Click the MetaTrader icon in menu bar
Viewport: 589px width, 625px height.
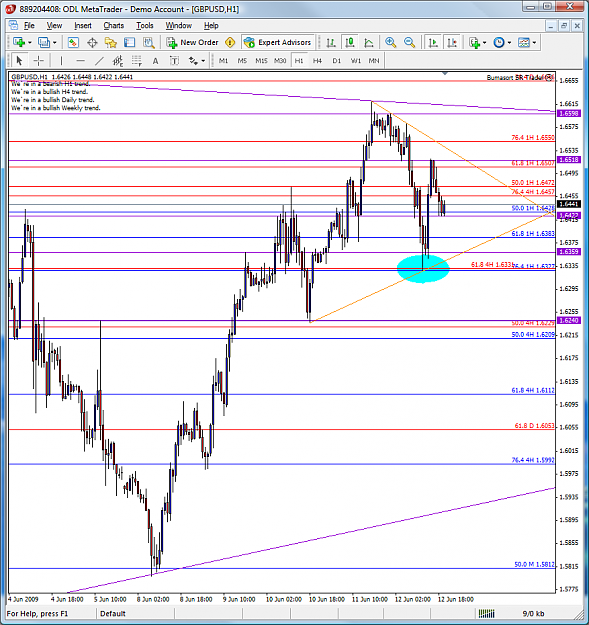point(13,26)
